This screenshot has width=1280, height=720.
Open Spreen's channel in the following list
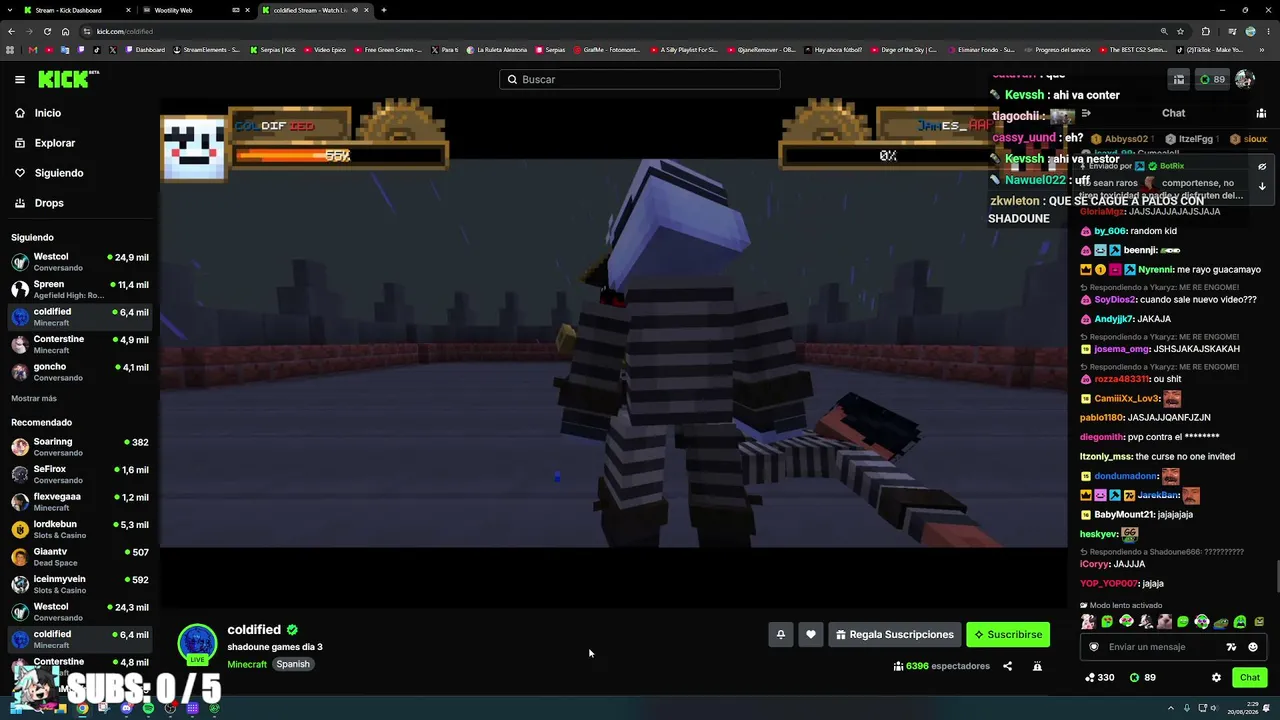click(x=80, y=290)
